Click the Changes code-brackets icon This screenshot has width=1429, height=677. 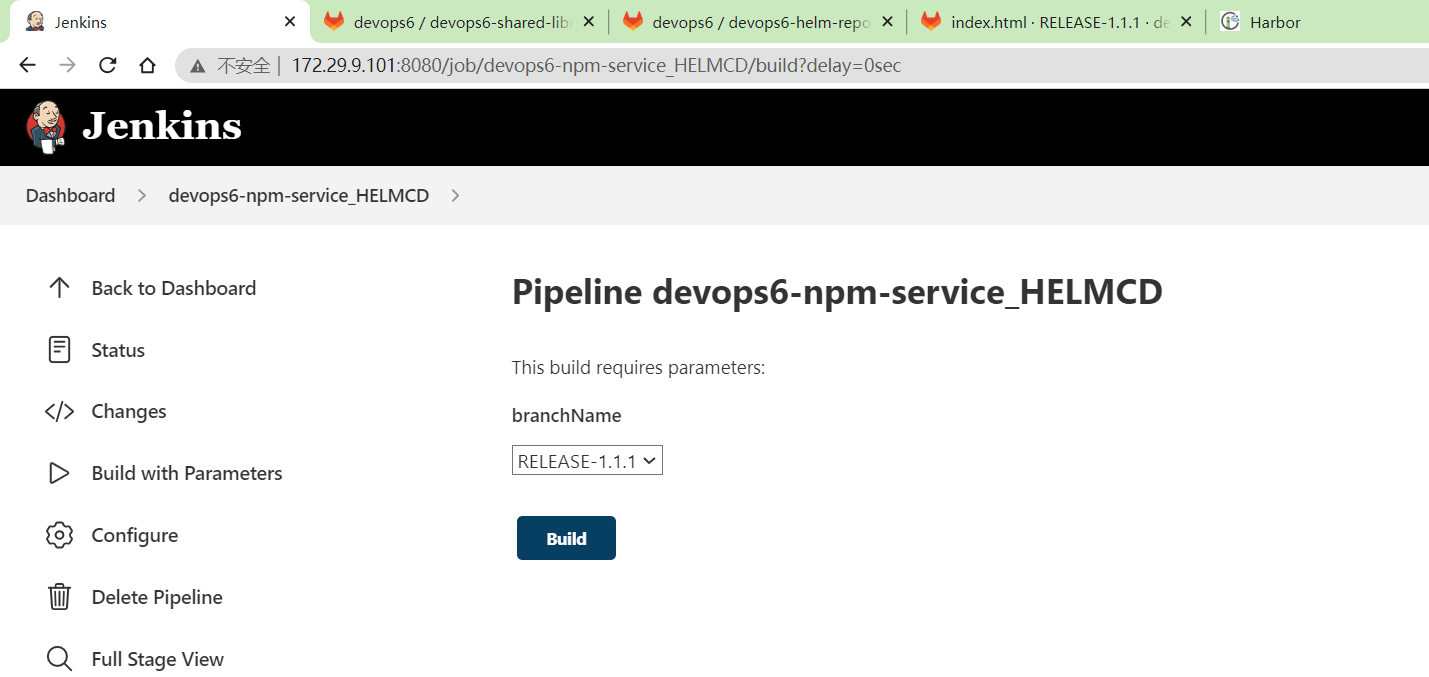(x=59, y=412)
